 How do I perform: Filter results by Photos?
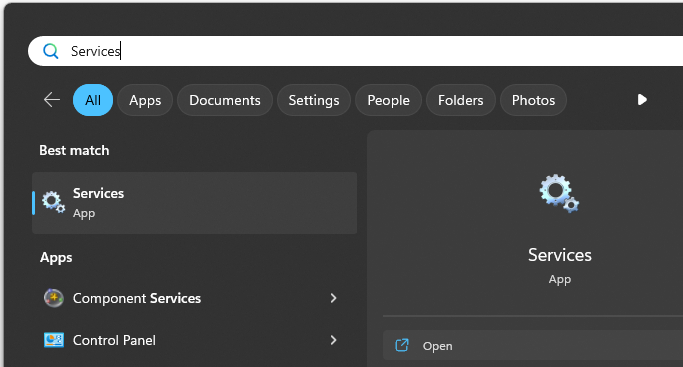point(533,100)
